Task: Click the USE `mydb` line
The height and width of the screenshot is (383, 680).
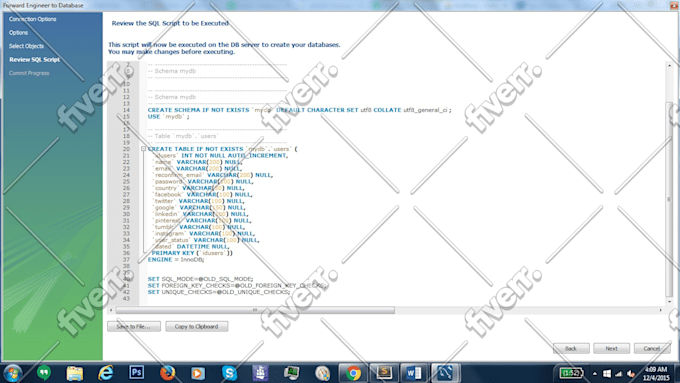Action: tap(168, 116)
